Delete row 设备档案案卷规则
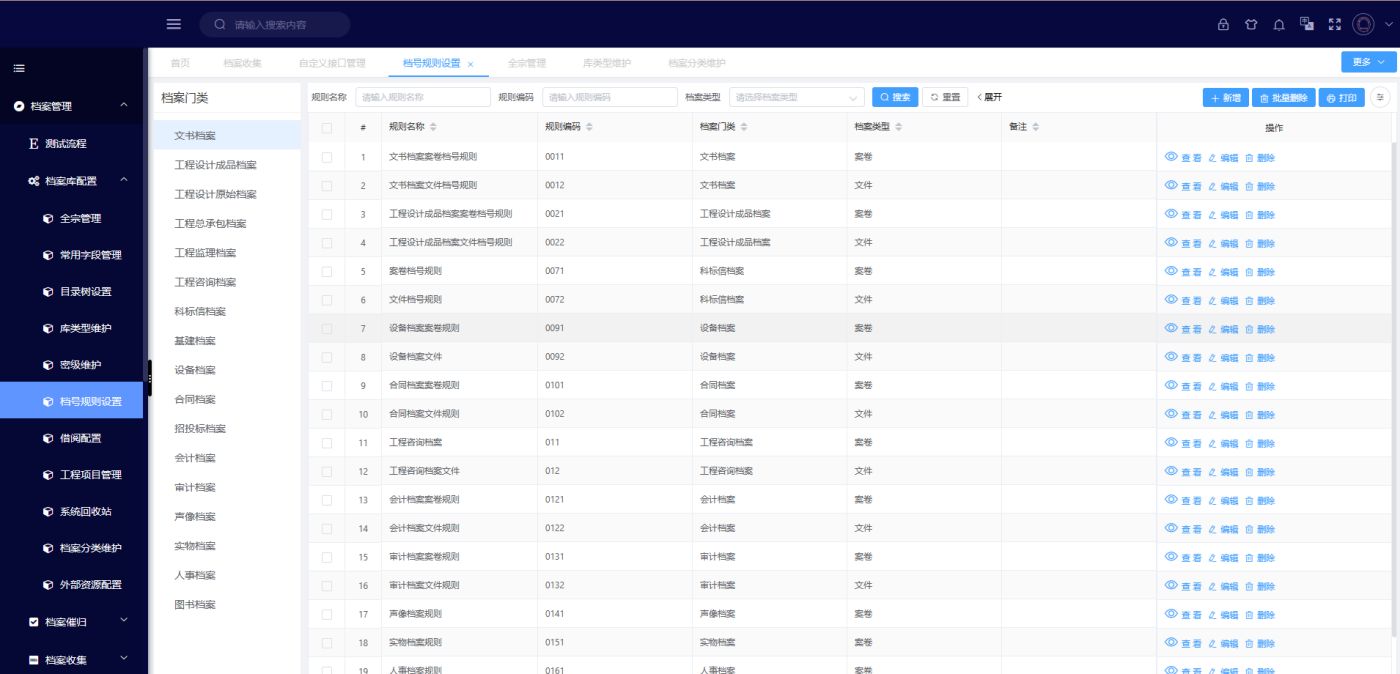1400x674 pixels. point(1260,329)
